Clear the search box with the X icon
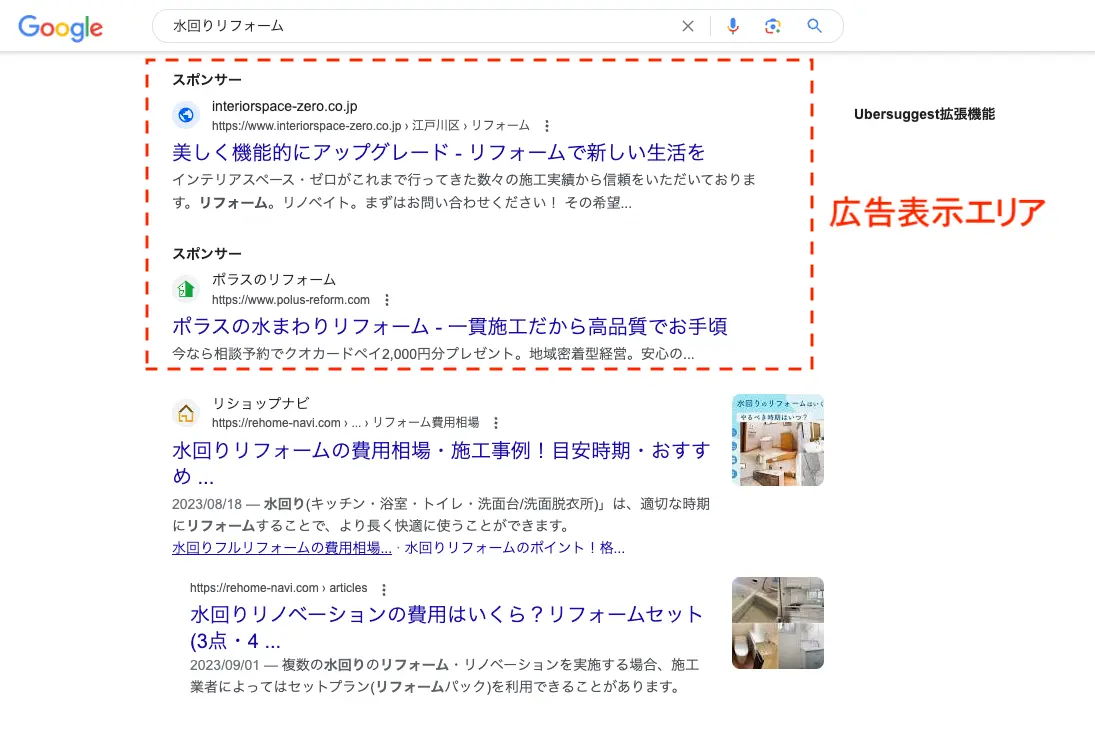The image size is (1095, 729). (688, 26)
